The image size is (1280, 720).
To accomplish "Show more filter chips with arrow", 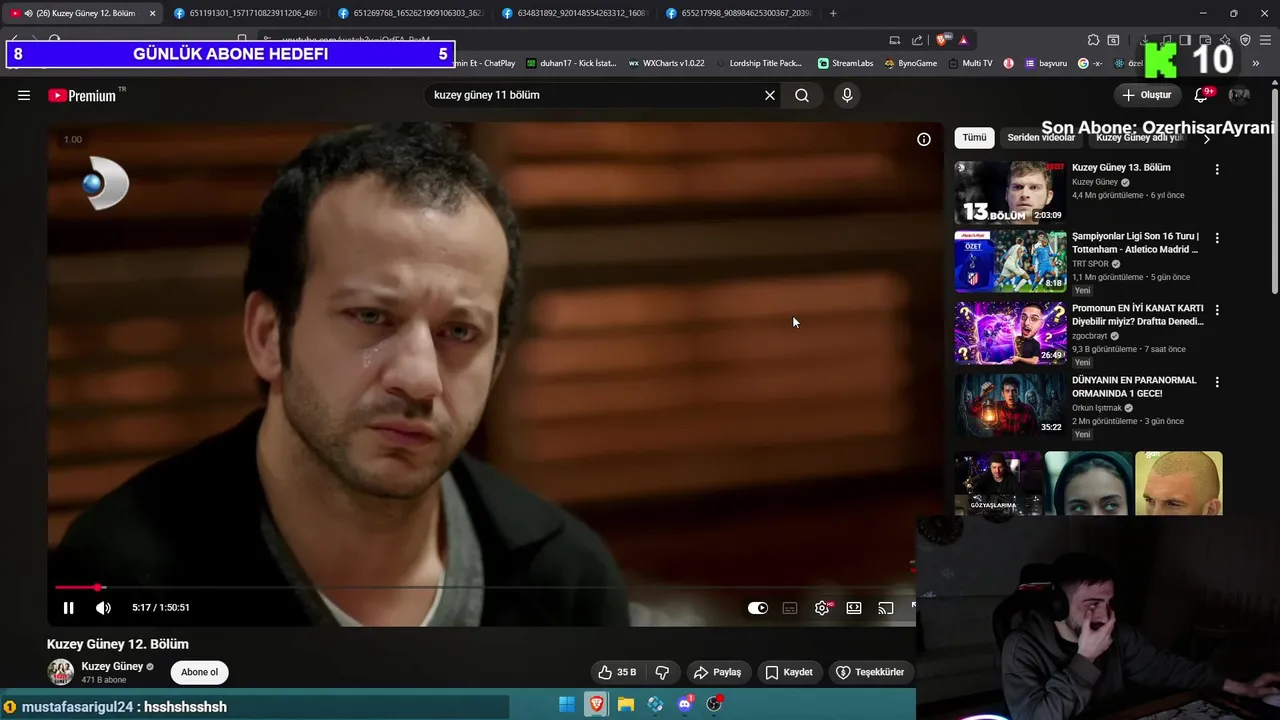I will pos(1206,139).
